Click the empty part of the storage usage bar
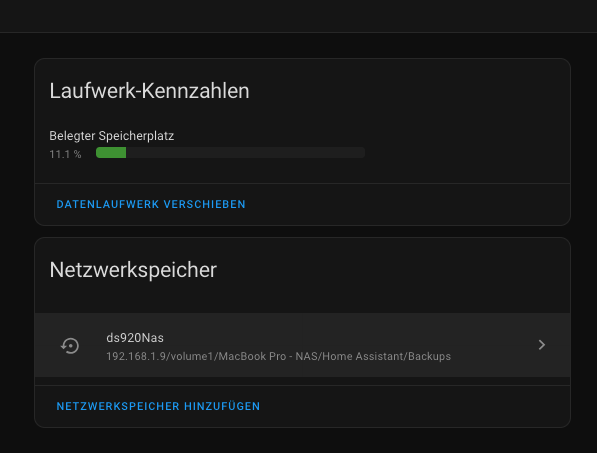Image resolution: width=597 pixels, height=453 pixels. (x=245, y=153)
